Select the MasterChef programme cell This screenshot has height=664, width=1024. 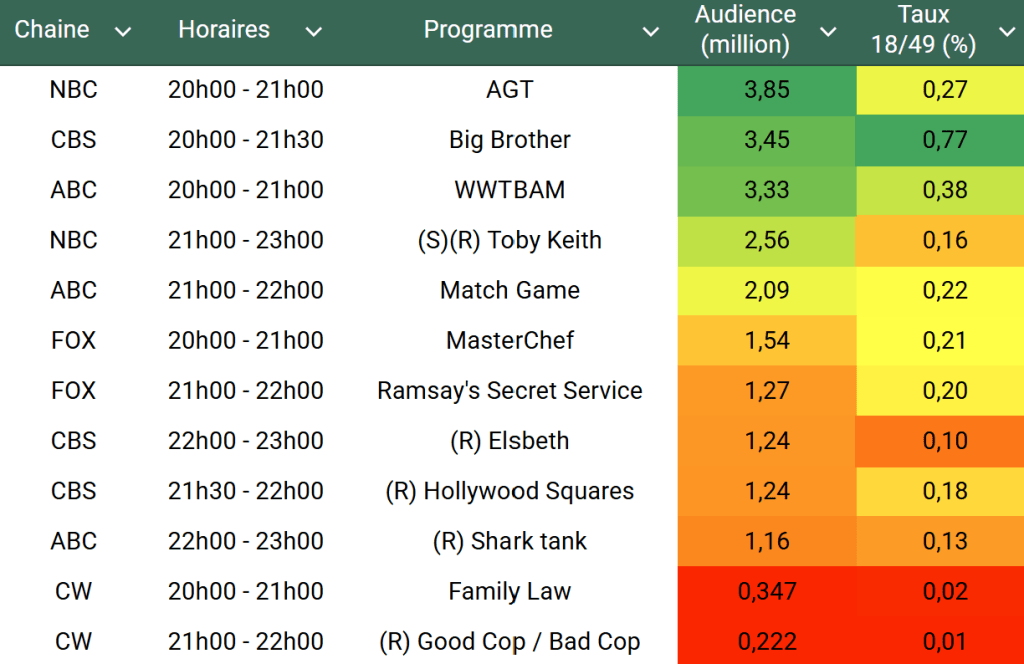coord(510,341)
